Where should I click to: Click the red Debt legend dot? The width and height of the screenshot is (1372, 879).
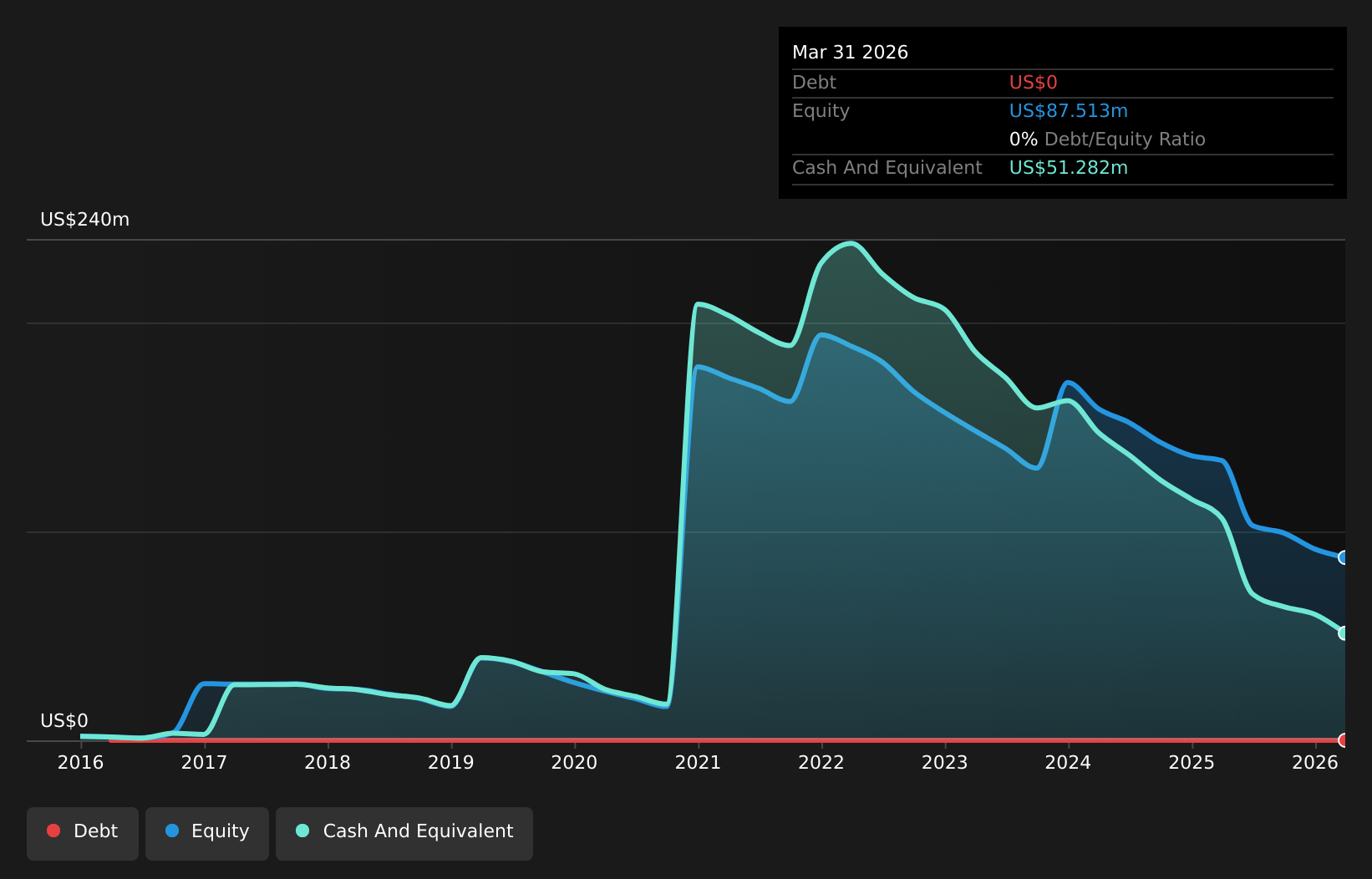click(53, 831)
